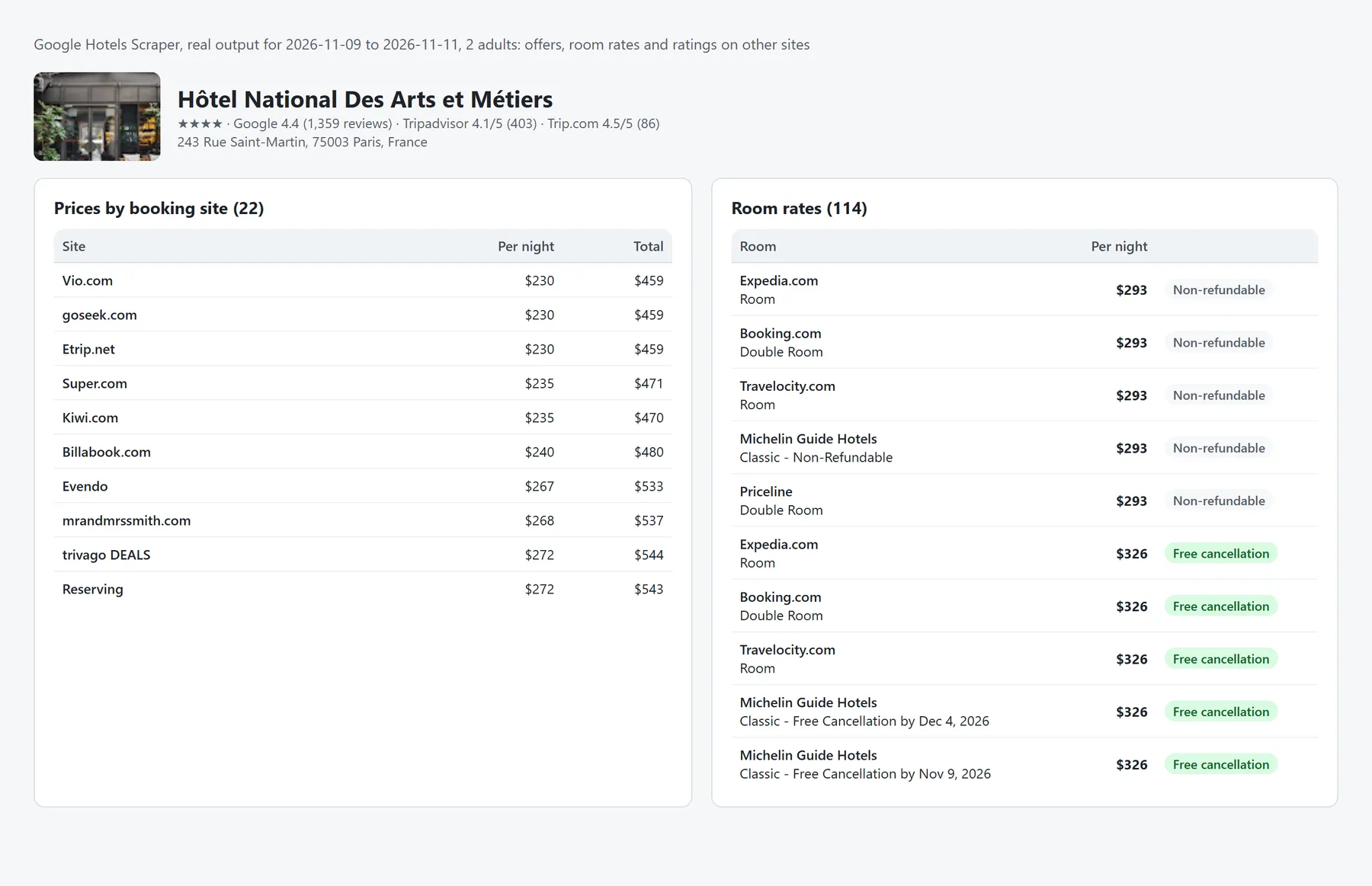The height and width of the screenshot is (886, 1372).
Task: Select the Reserving site name
Action: [92, 589]
